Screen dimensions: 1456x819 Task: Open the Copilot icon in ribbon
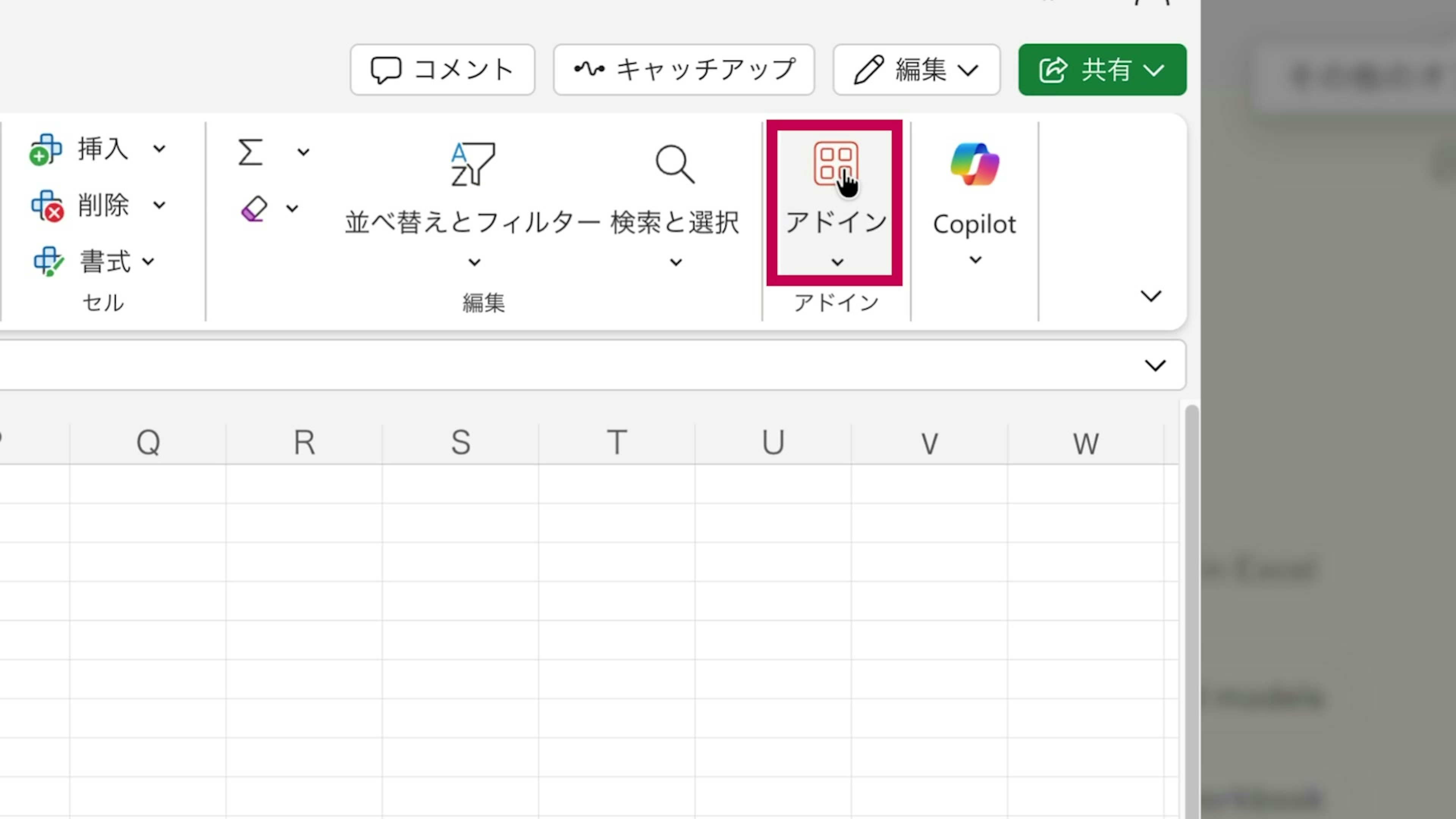[974, 165]
